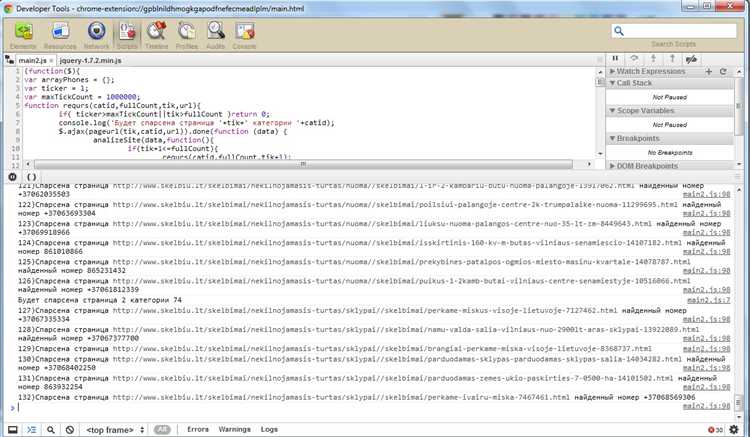Open the Audits panel
The image size is (750, 437).
pyautogui.click(x=216, y=35)
